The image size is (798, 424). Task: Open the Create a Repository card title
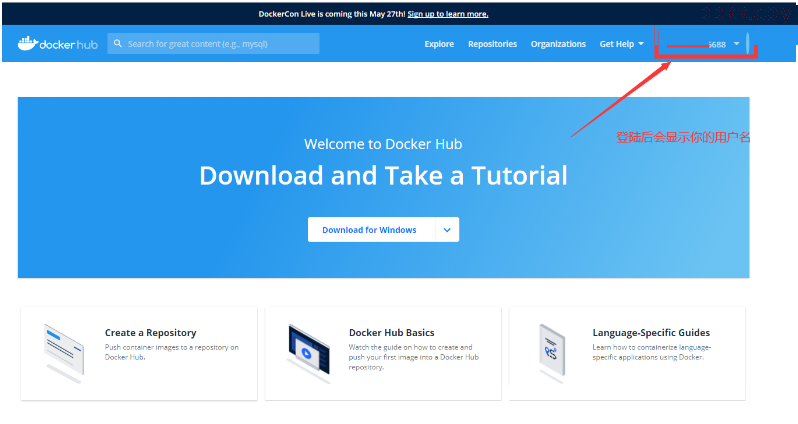click(151, 332)
